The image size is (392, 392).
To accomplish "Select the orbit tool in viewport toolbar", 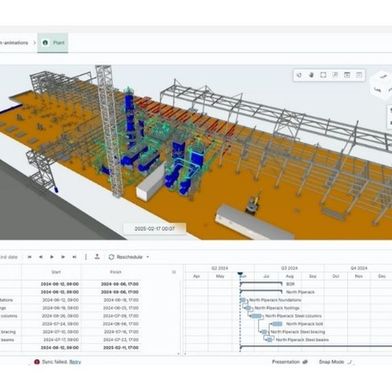I will pyautogui.click(x=299, y=75).
